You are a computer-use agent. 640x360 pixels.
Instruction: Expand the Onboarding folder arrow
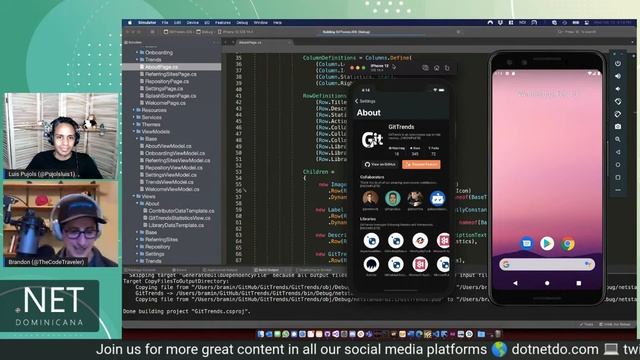pyautogui.click(x=137, y=53)
